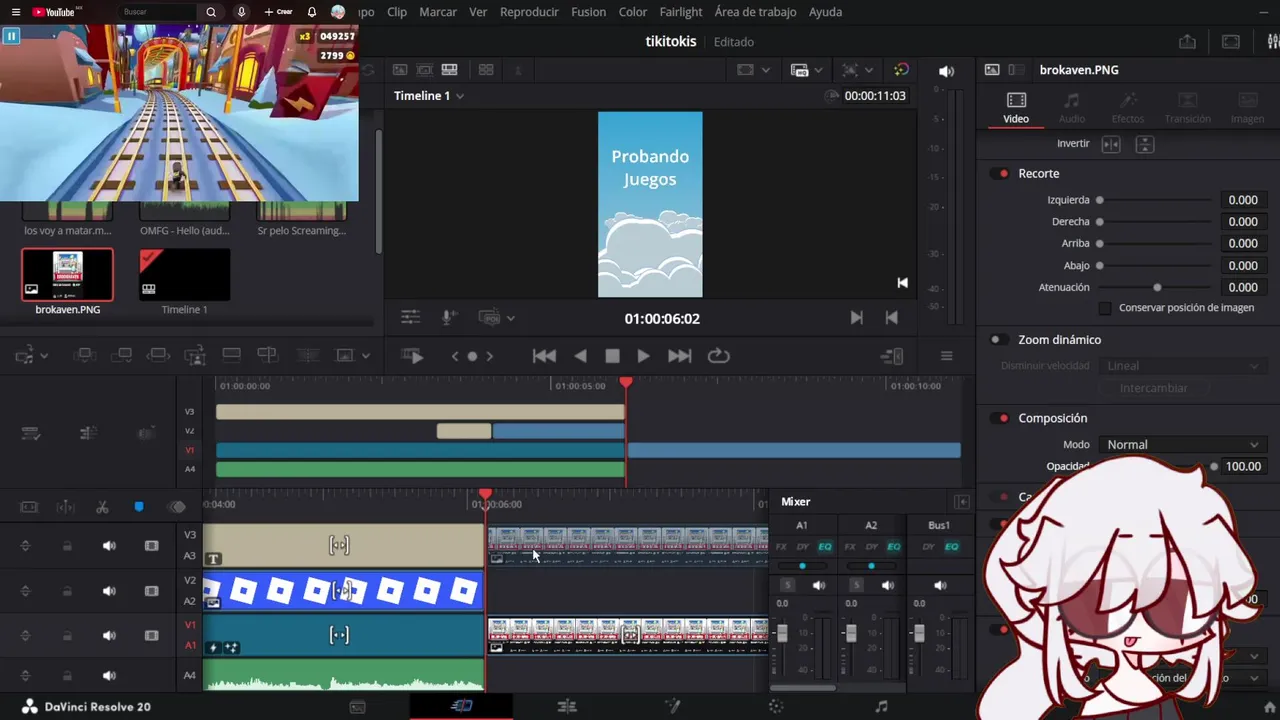Screen dimensions: 1280x720
Task: Pause the YouTube video overlay
Action: [x=11, y=36]
